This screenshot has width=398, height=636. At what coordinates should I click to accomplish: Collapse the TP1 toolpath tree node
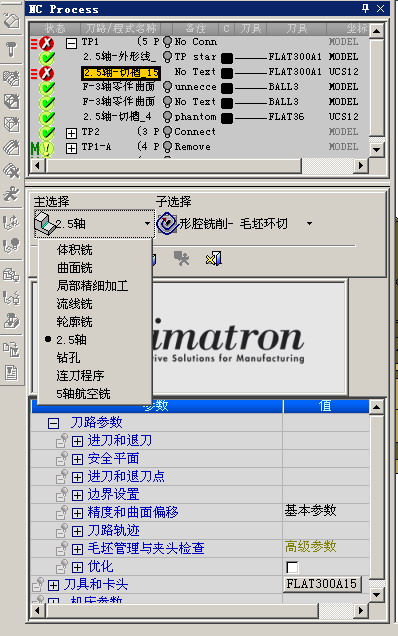(71, 43)
